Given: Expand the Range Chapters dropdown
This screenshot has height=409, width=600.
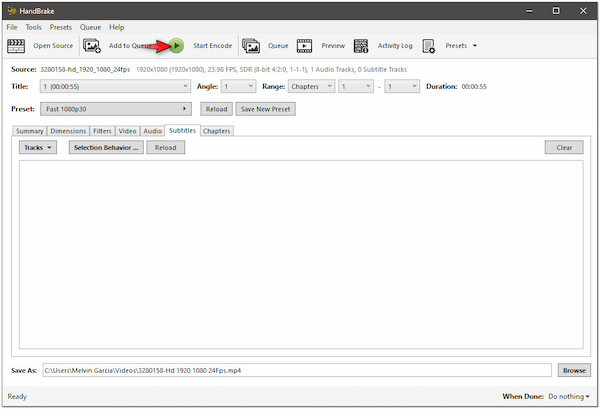Looking at the screenshot, I should (312, 87).
